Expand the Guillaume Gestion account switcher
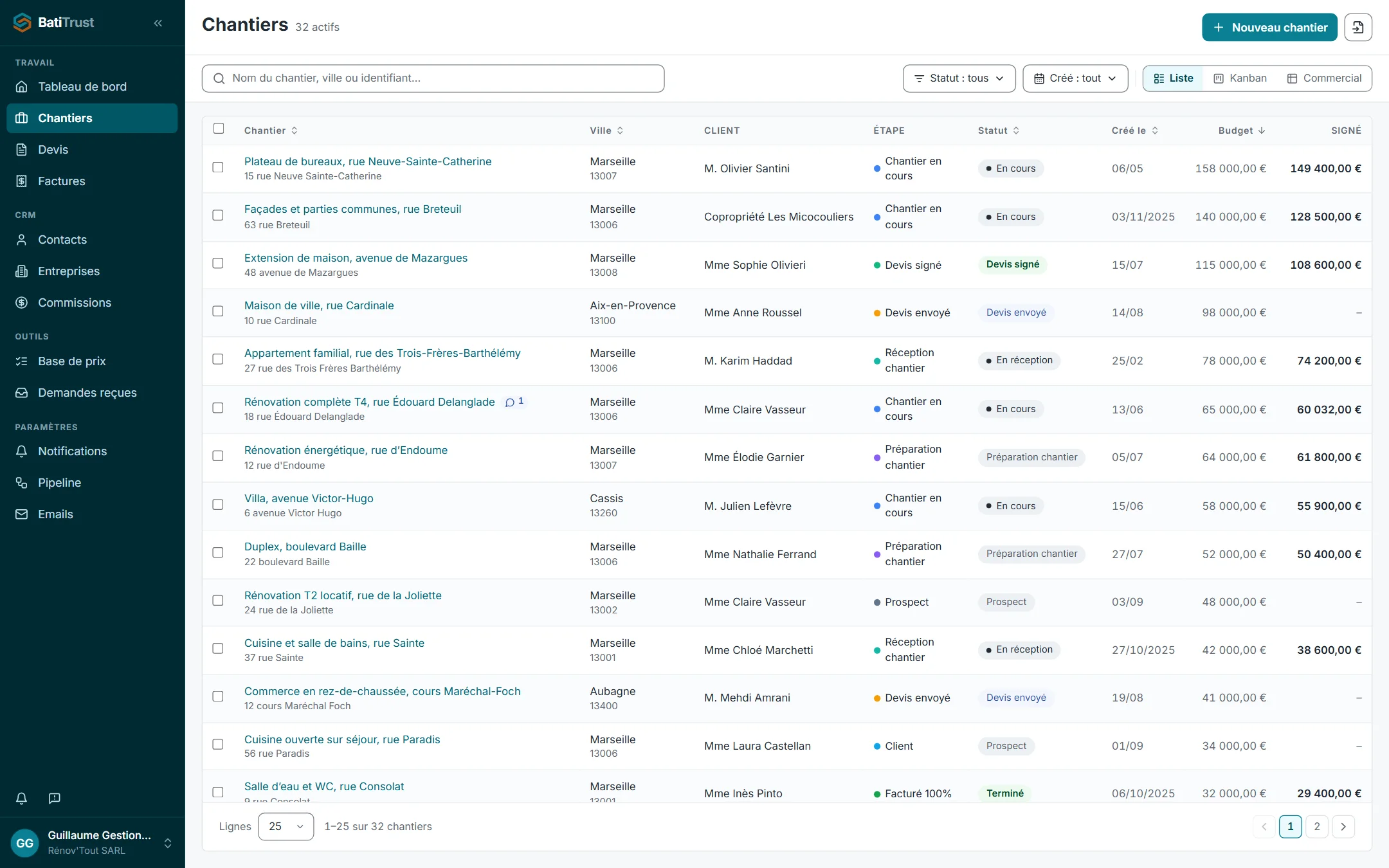1389x868 pixels. 168,843
